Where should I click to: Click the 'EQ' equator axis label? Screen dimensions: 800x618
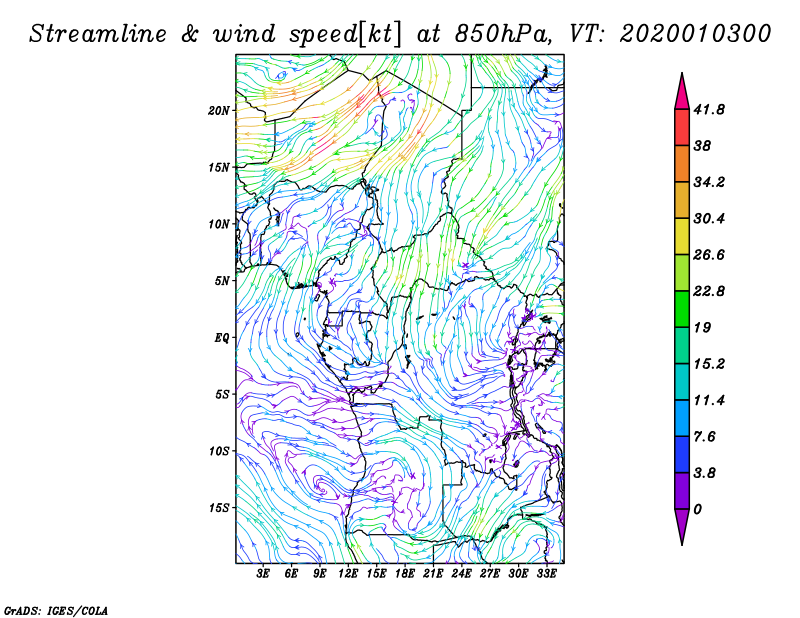click(221, 337)
